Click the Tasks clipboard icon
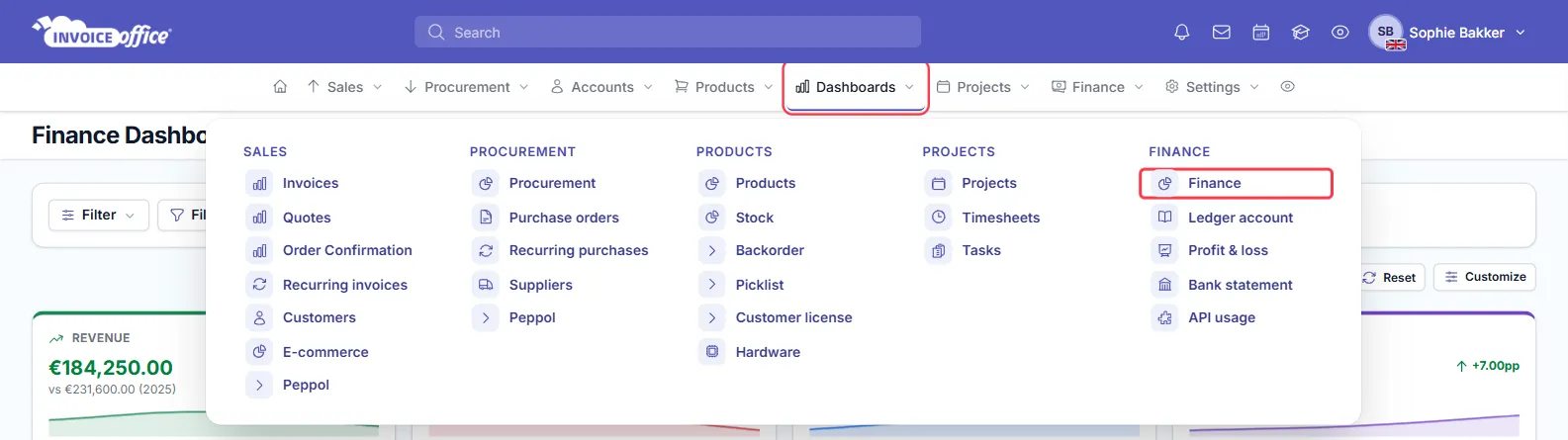 click(x=939, y=251)
